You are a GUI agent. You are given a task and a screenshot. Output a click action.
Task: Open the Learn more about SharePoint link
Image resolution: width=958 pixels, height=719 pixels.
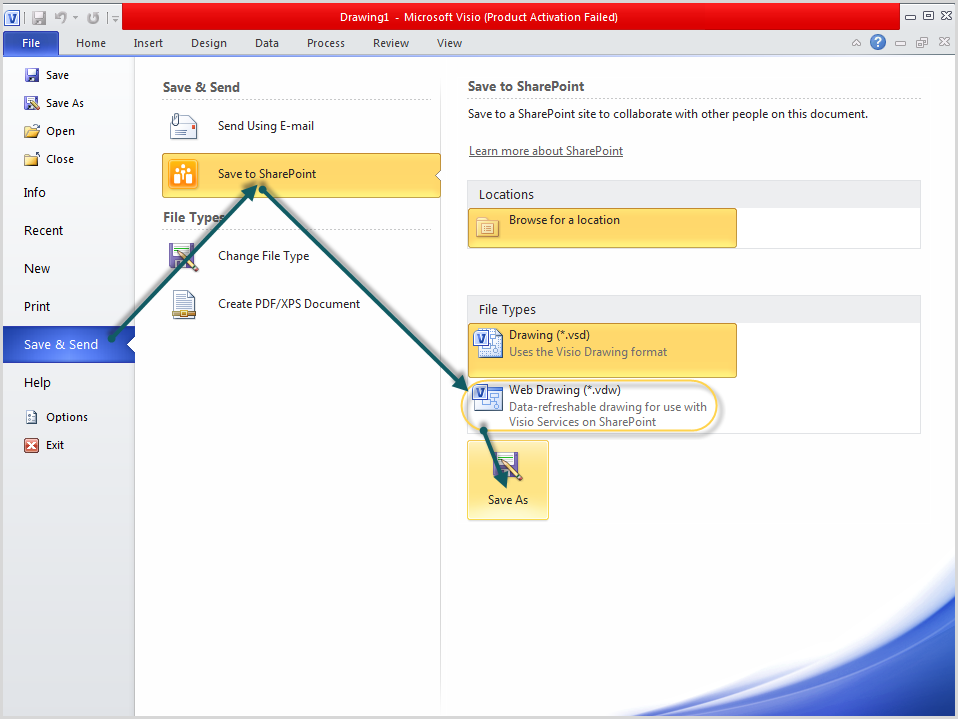tap(546, 151)
